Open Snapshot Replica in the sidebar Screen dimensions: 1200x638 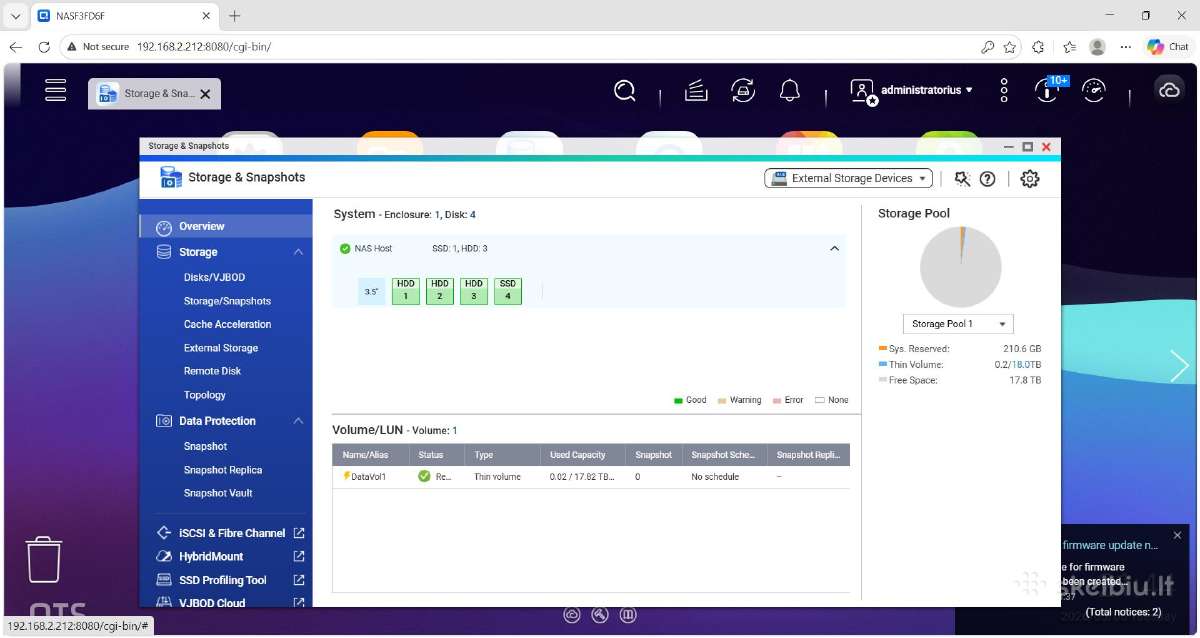click(223, 470)
